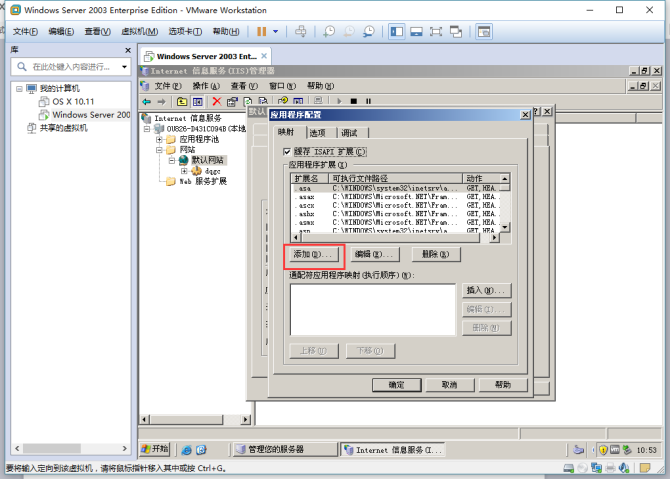Image resolution: width=671 pixels, height=480 pixels.
Task: Toggle the 缓存 ISAPI 扩展 checkbox
Action: pos(286,151)
